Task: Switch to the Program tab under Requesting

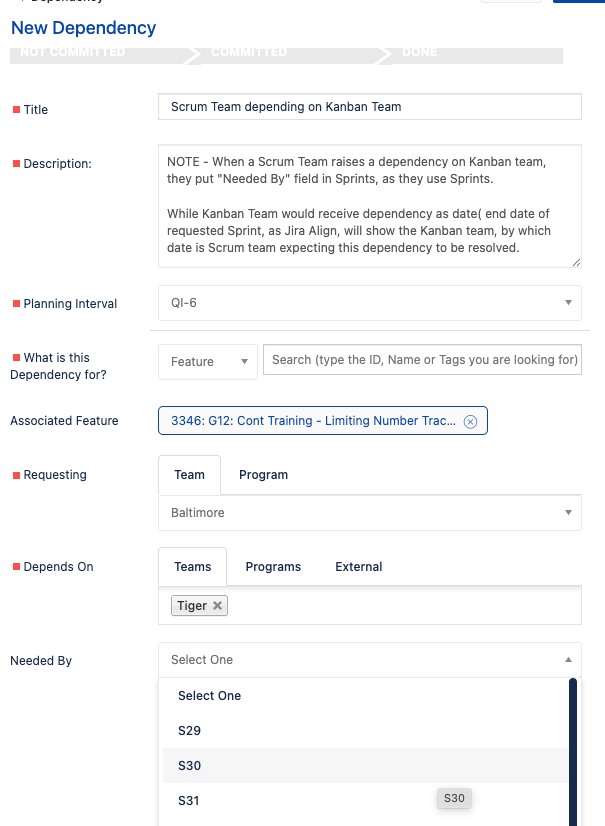Action: 263,474
